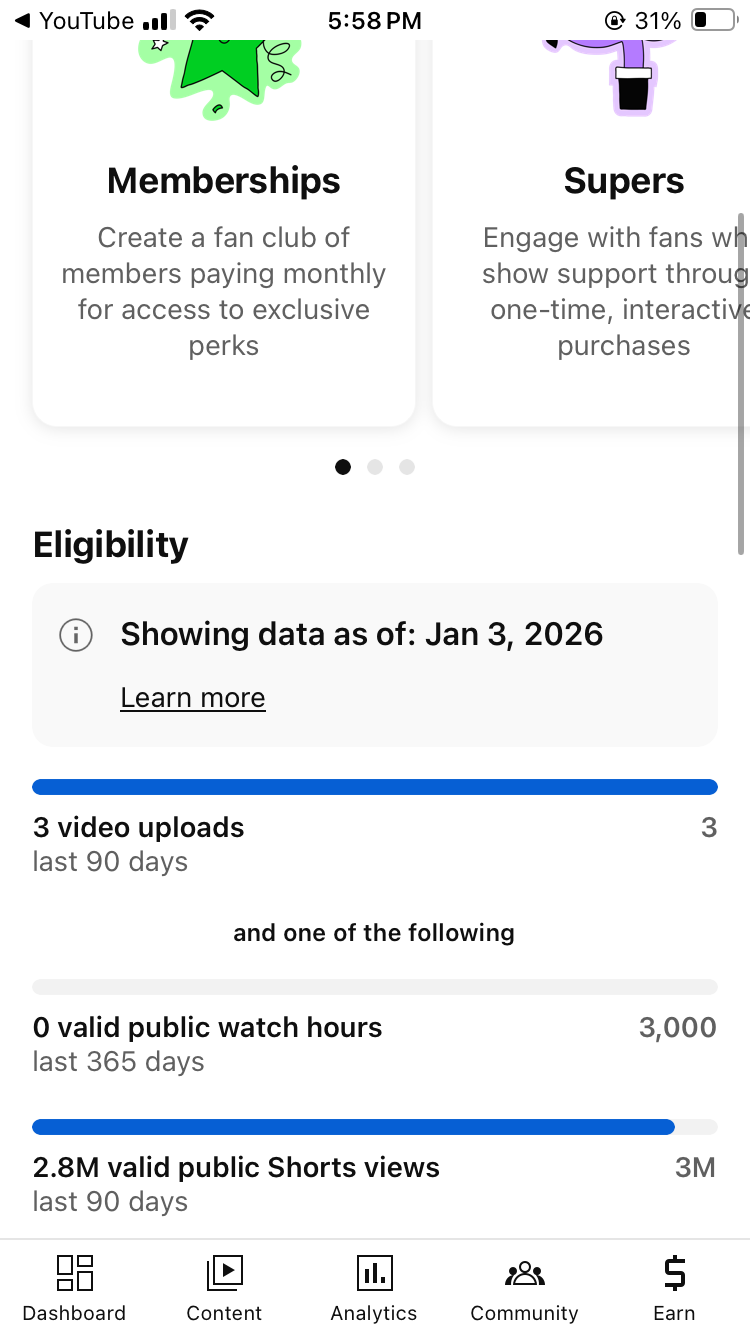Tap the 5:58 PM clock in status bar
This screenshot has height=1334, width=750.
tap(375, 20)
